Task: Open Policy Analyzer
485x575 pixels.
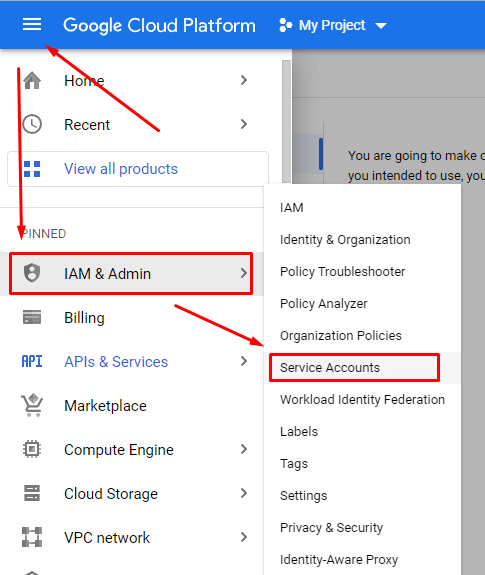Action: (x=362, y=303)
